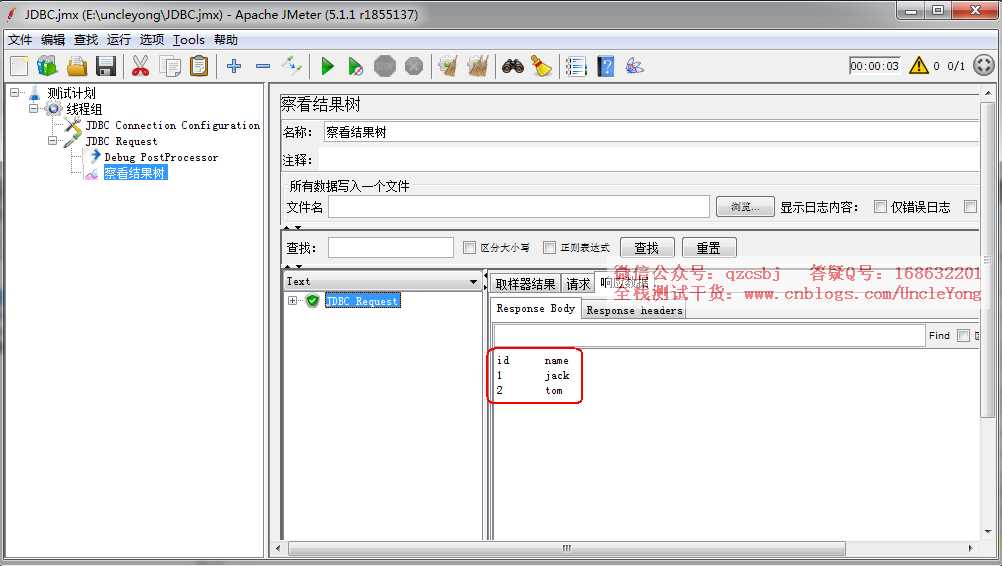This screenshot has width=1002, height=566.
Task: Click the 名称 input field
Action: tap(651, 132)
